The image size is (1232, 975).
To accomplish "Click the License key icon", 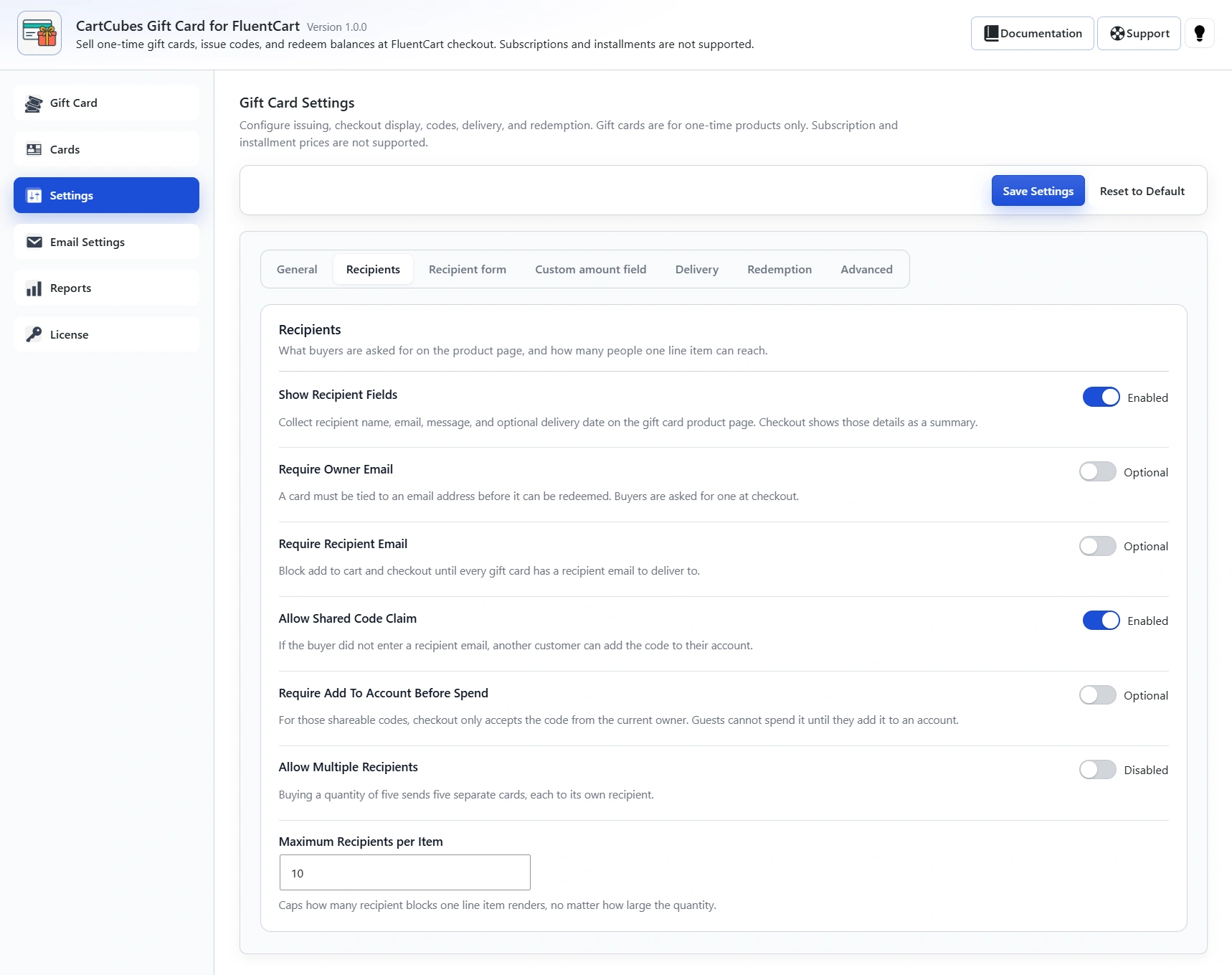I will (x=34, y=334).
